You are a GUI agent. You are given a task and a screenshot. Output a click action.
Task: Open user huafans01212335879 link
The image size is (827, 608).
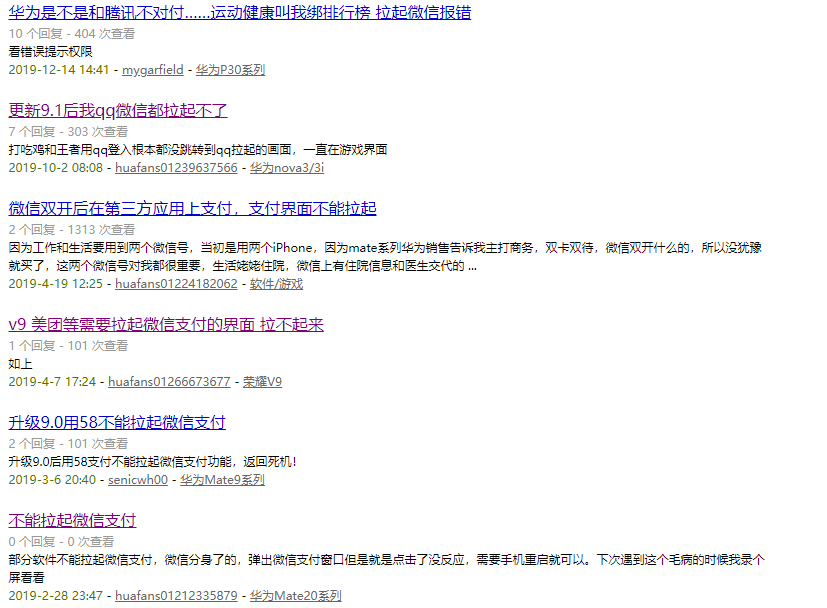(176, 596)
